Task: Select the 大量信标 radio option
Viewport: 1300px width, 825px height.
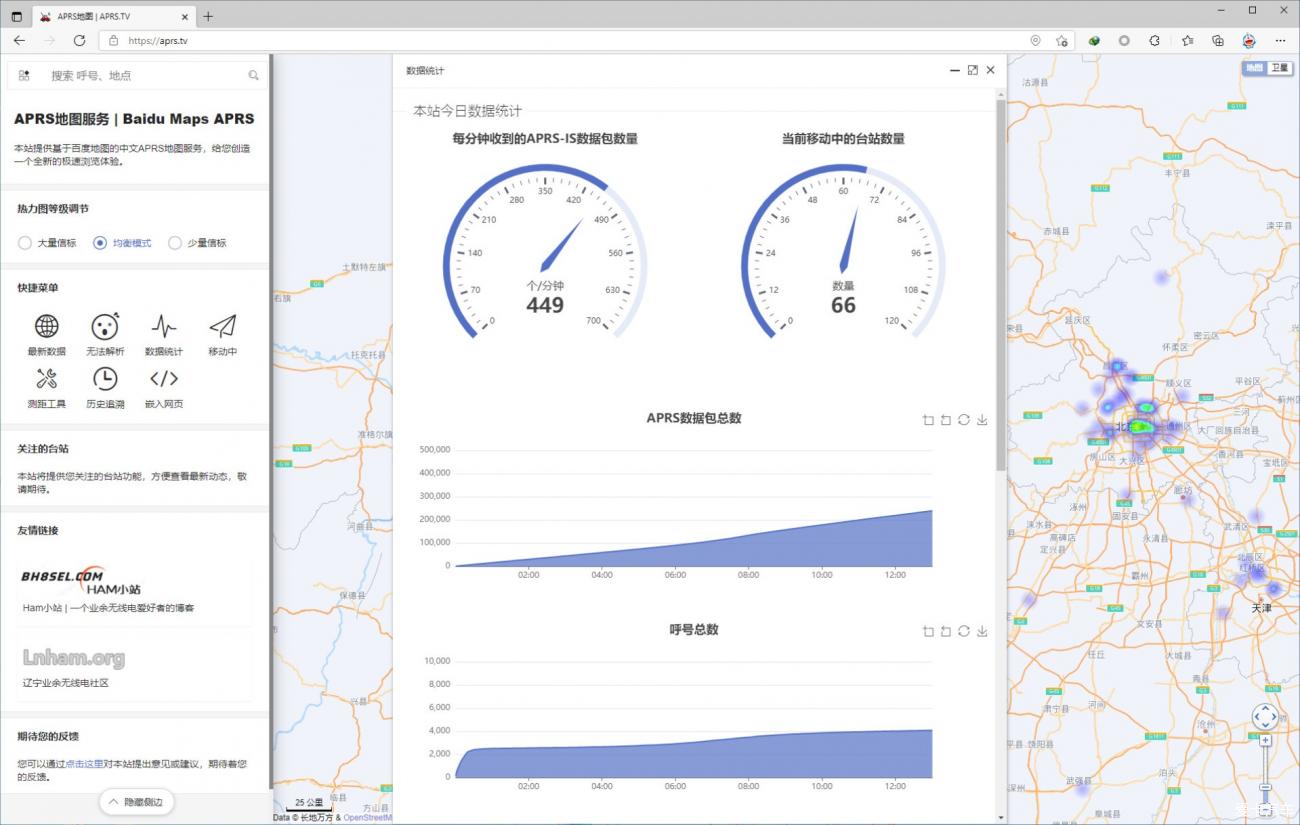Action: pyautogui.click(x=25, y=243)
